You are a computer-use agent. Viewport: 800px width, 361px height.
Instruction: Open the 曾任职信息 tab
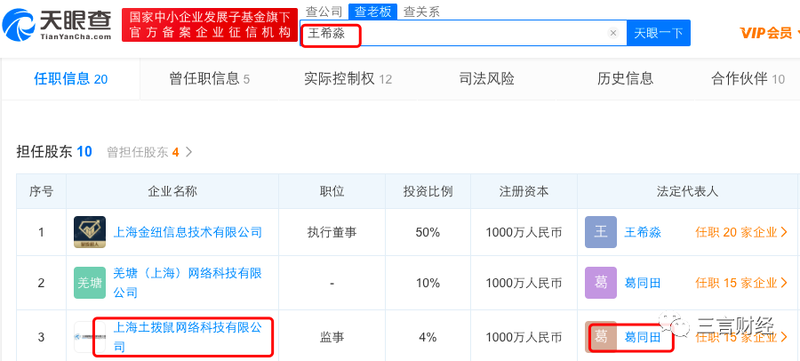pyautogui.click(x=209, y=79)
